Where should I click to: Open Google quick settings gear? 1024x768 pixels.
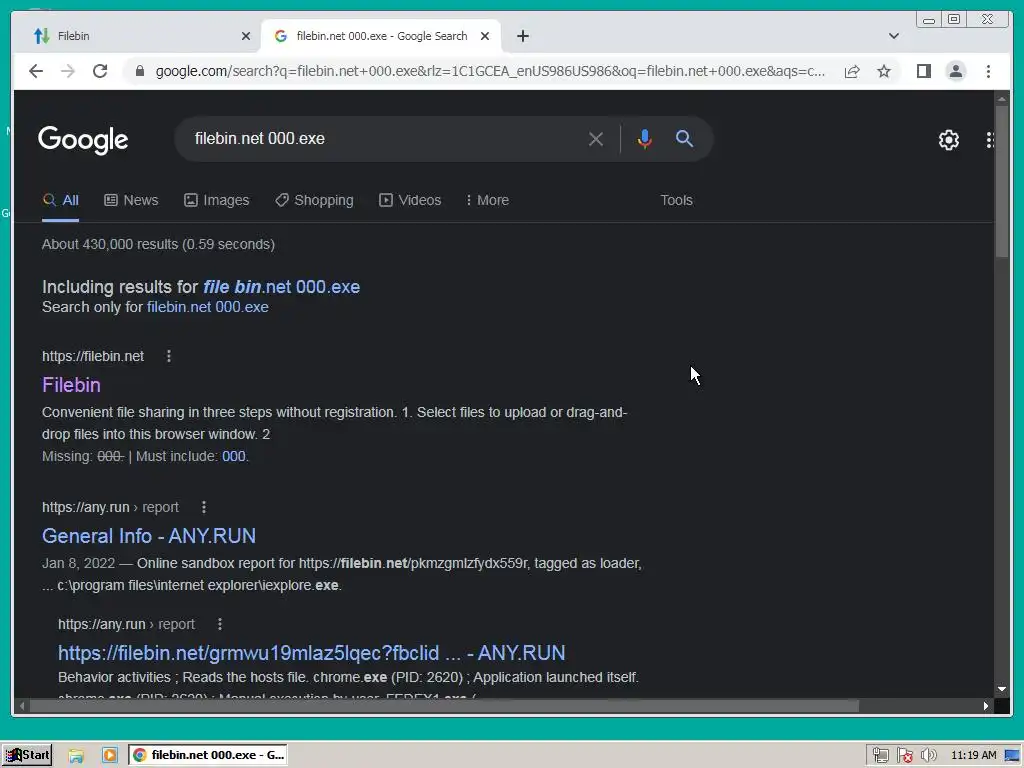(x=948, y=140)
